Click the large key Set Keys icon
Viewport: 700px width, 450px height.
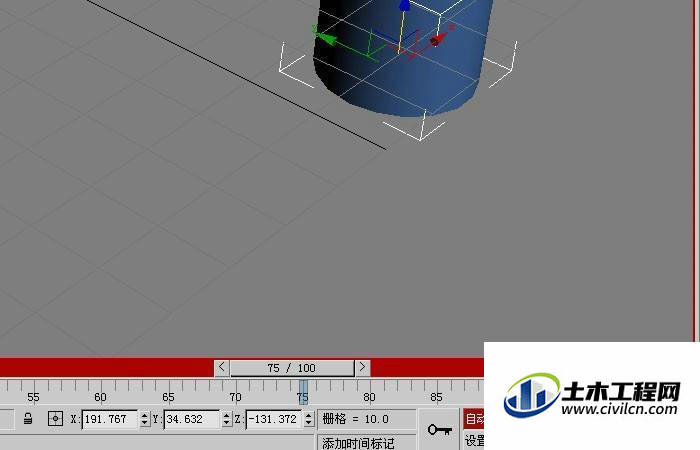coord(440,430)
